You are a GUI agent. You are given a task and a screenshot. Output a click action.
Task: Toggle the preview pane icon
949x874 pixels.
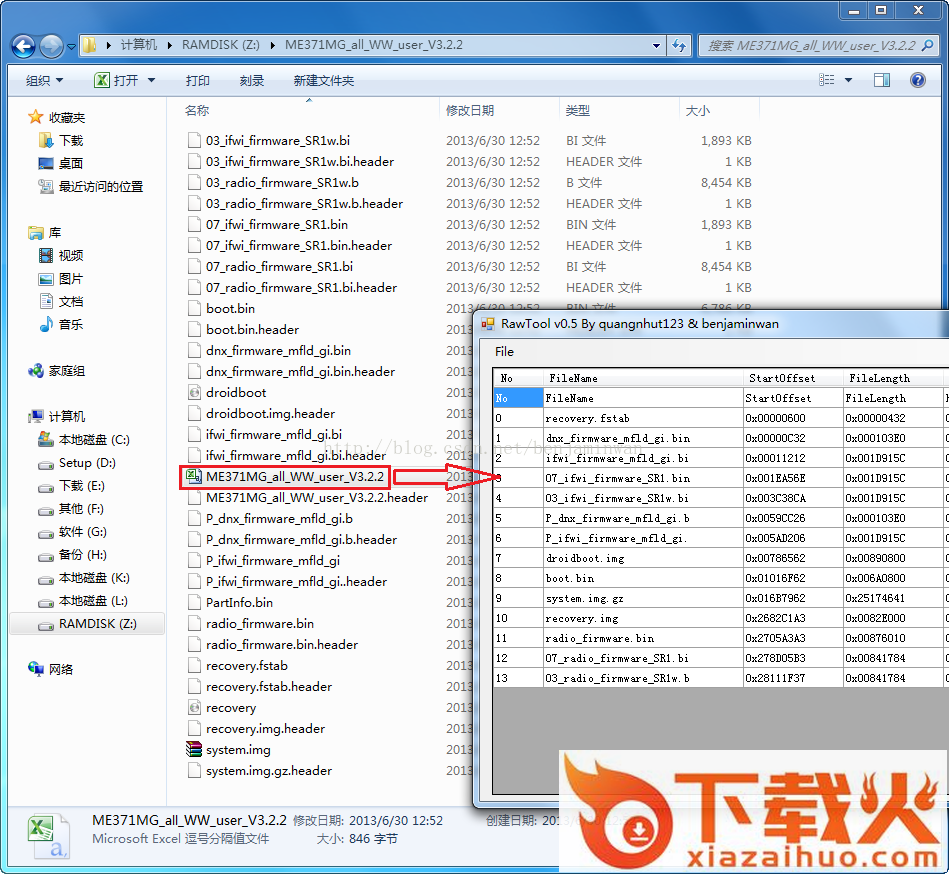882,80
